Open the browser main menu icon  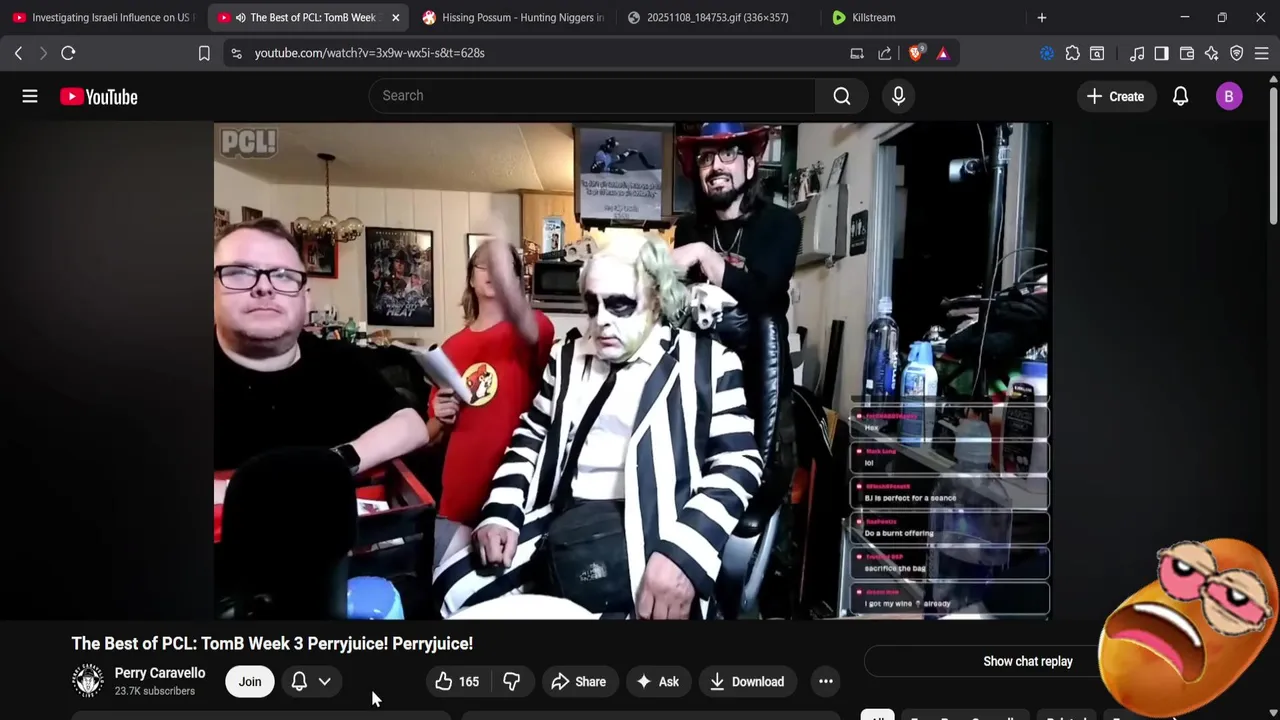click(1261, 53)
